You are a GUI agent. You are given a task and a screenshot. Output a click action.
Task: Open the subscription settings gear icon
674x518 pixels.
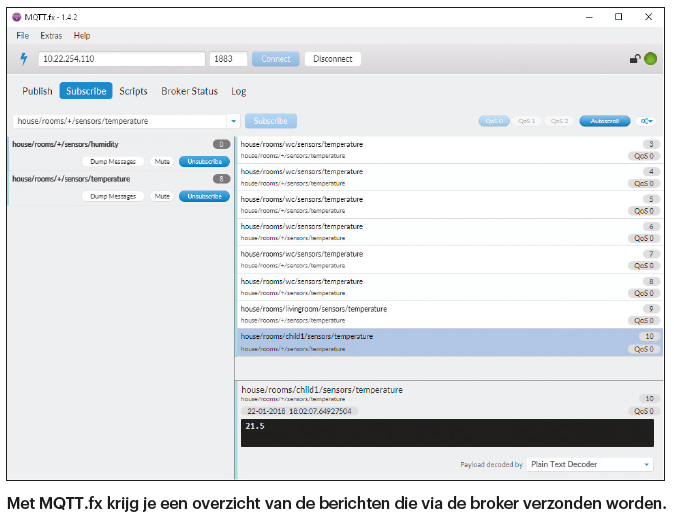point(647,121)
